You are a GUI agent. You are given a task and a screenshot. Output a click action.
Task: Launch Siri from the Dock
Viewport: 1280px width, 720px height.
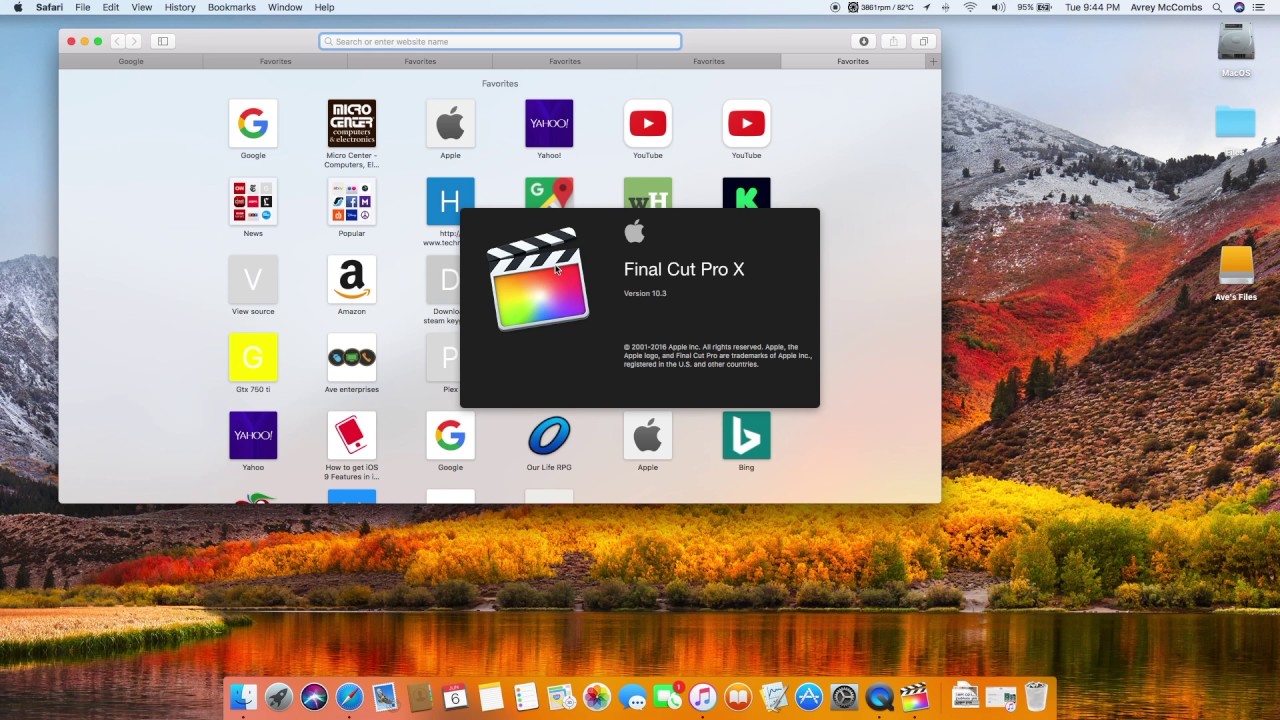click(314, 697)
